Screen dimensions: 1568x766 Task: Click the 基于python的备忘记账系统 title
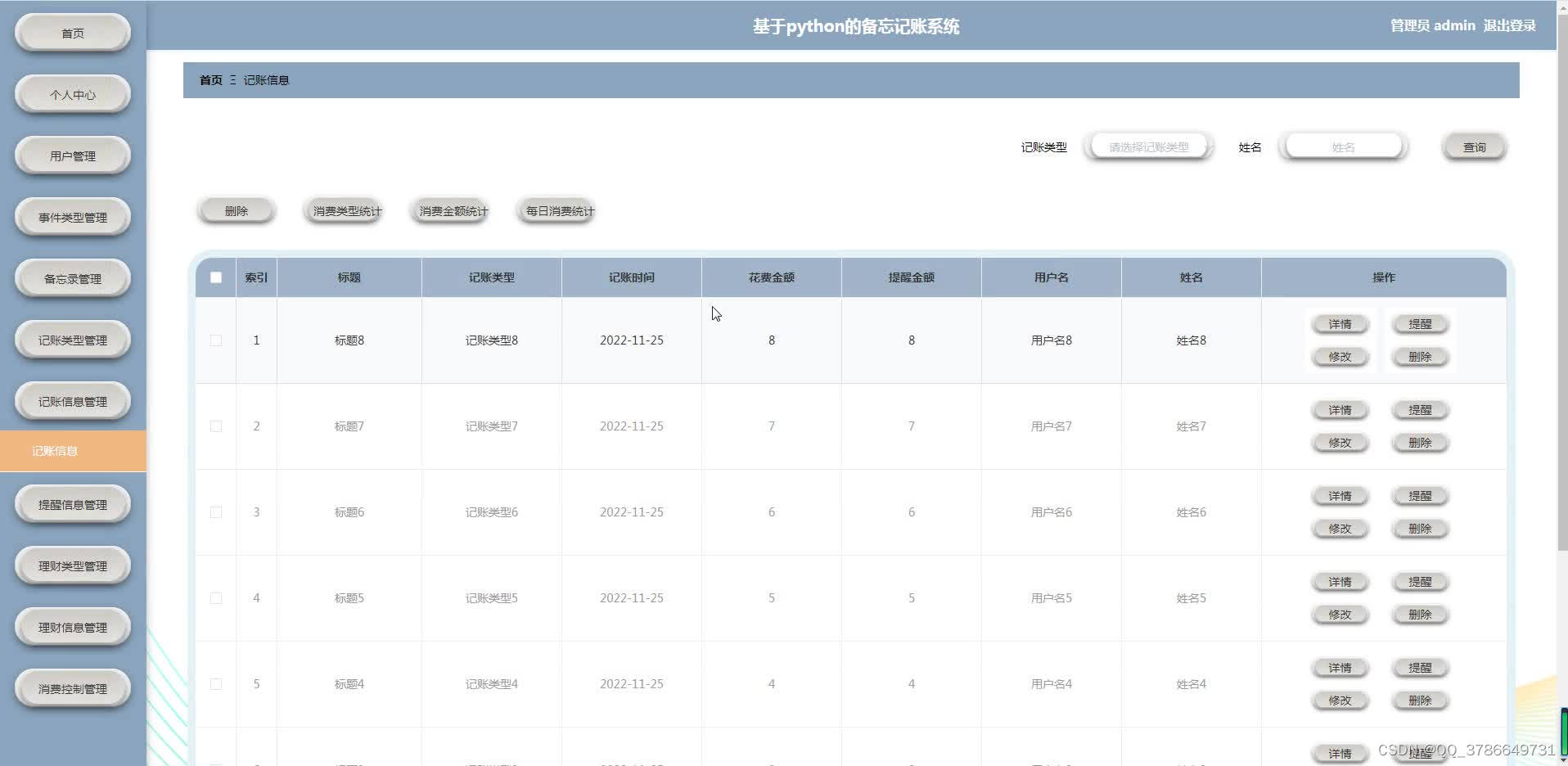(x=856, y=26)
